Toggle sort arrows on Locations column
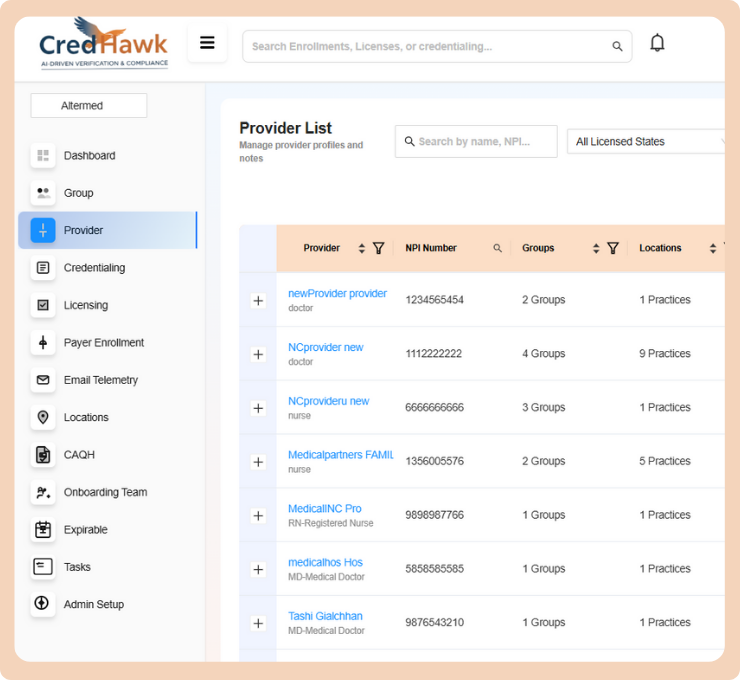 (x=713, y=248)
